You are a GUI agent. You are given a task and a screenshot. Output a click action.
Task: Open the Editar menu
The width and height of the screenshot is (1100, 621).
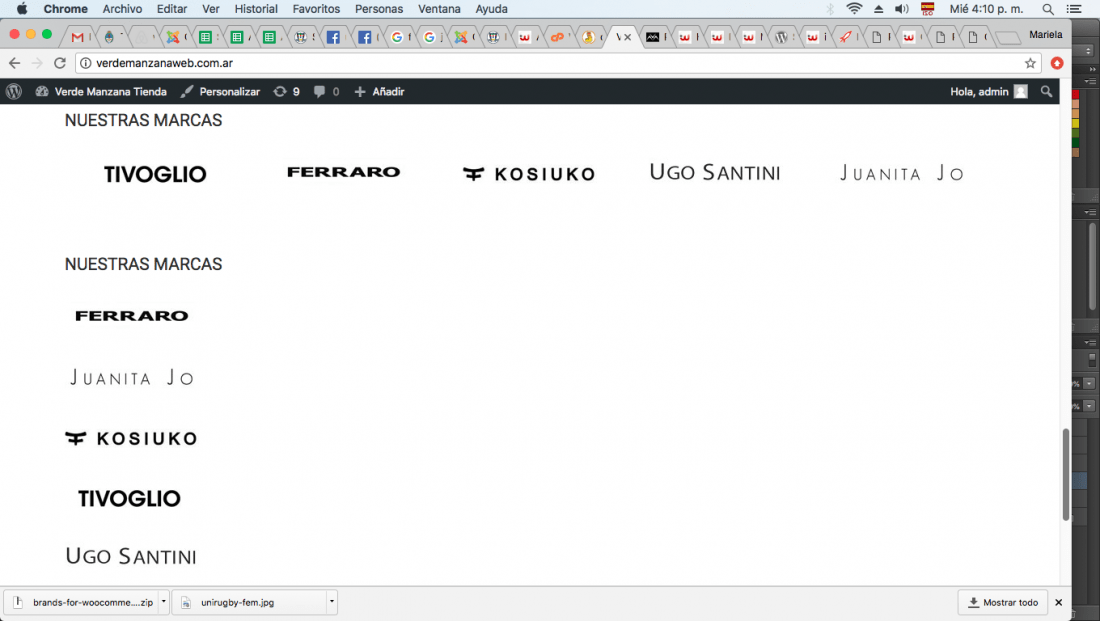[x=172, y=9]
